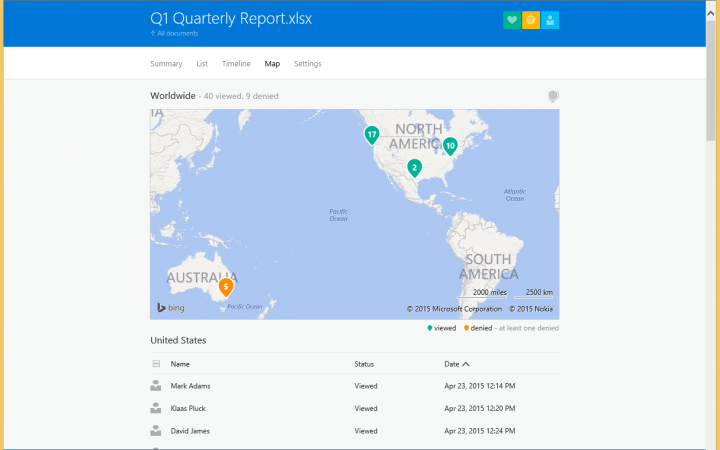720x450 pixels.
Task: Click Viewed status for Klaas Pluck
Action: click(366, 408)
